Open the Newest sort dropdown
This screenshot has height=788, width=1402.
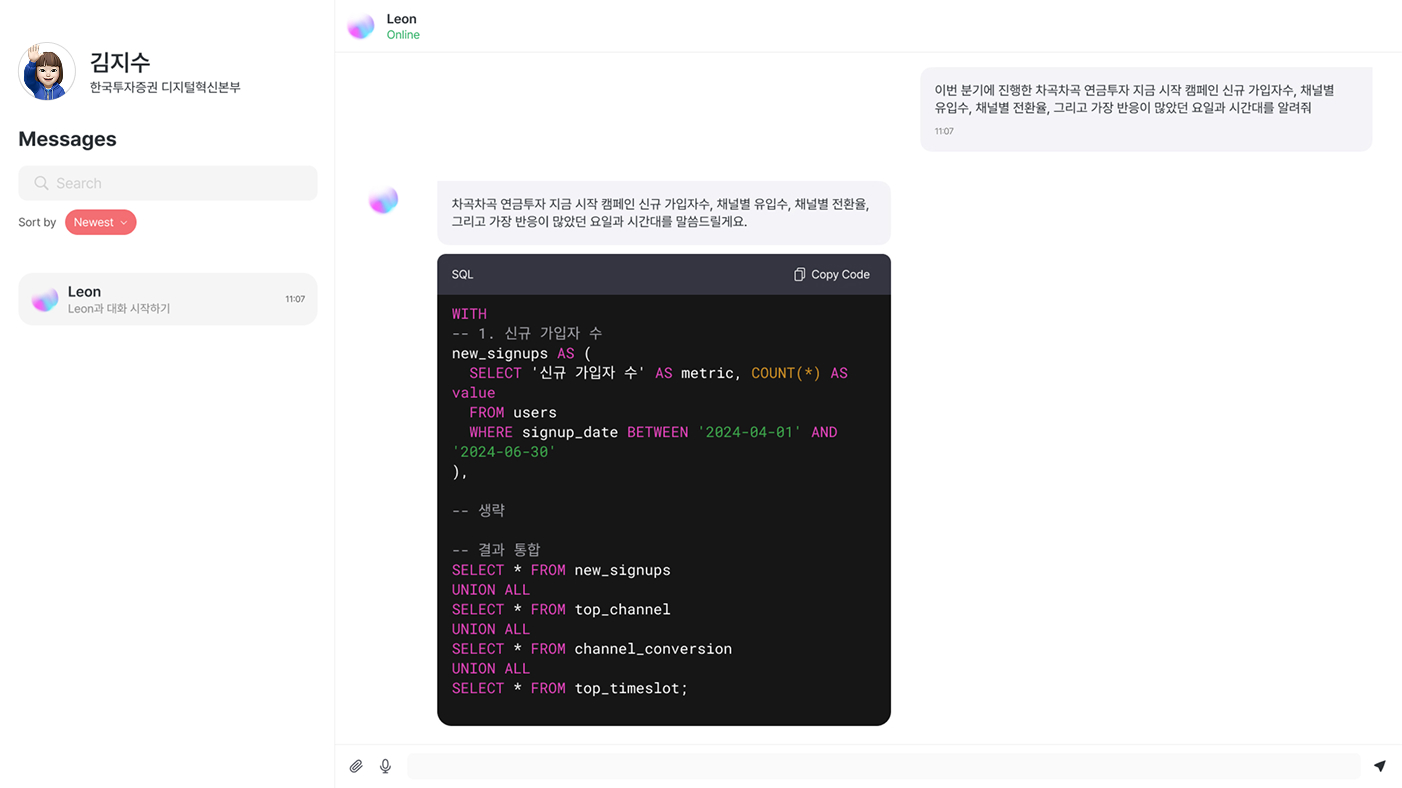(101, 222)
